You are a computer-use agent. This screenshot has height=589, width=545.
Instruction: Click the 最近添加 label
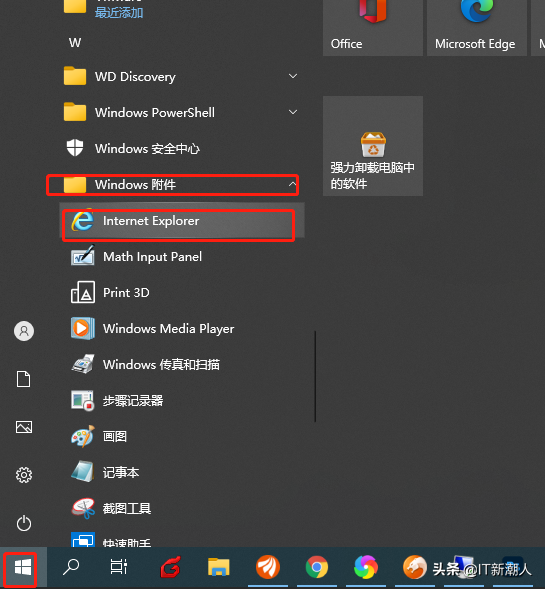point(119,13)
